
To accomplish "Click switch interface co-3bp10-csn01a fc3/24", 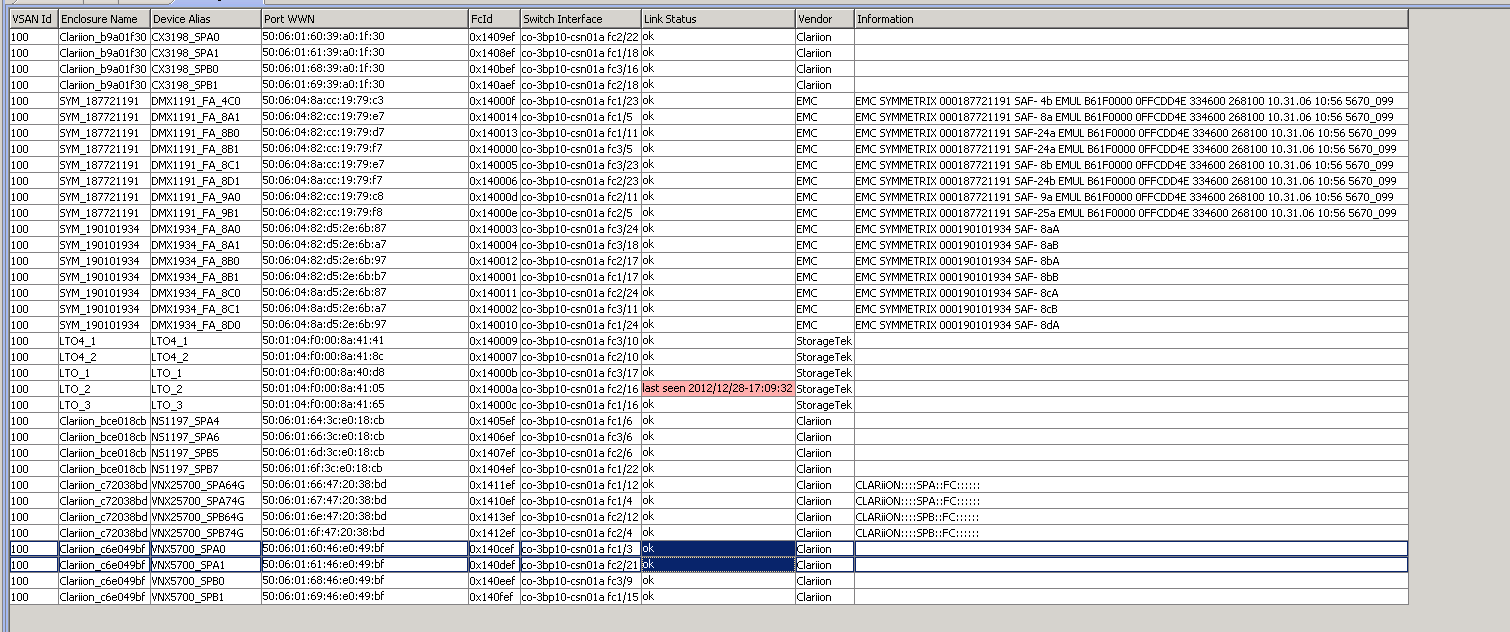I will coord(580,229).
